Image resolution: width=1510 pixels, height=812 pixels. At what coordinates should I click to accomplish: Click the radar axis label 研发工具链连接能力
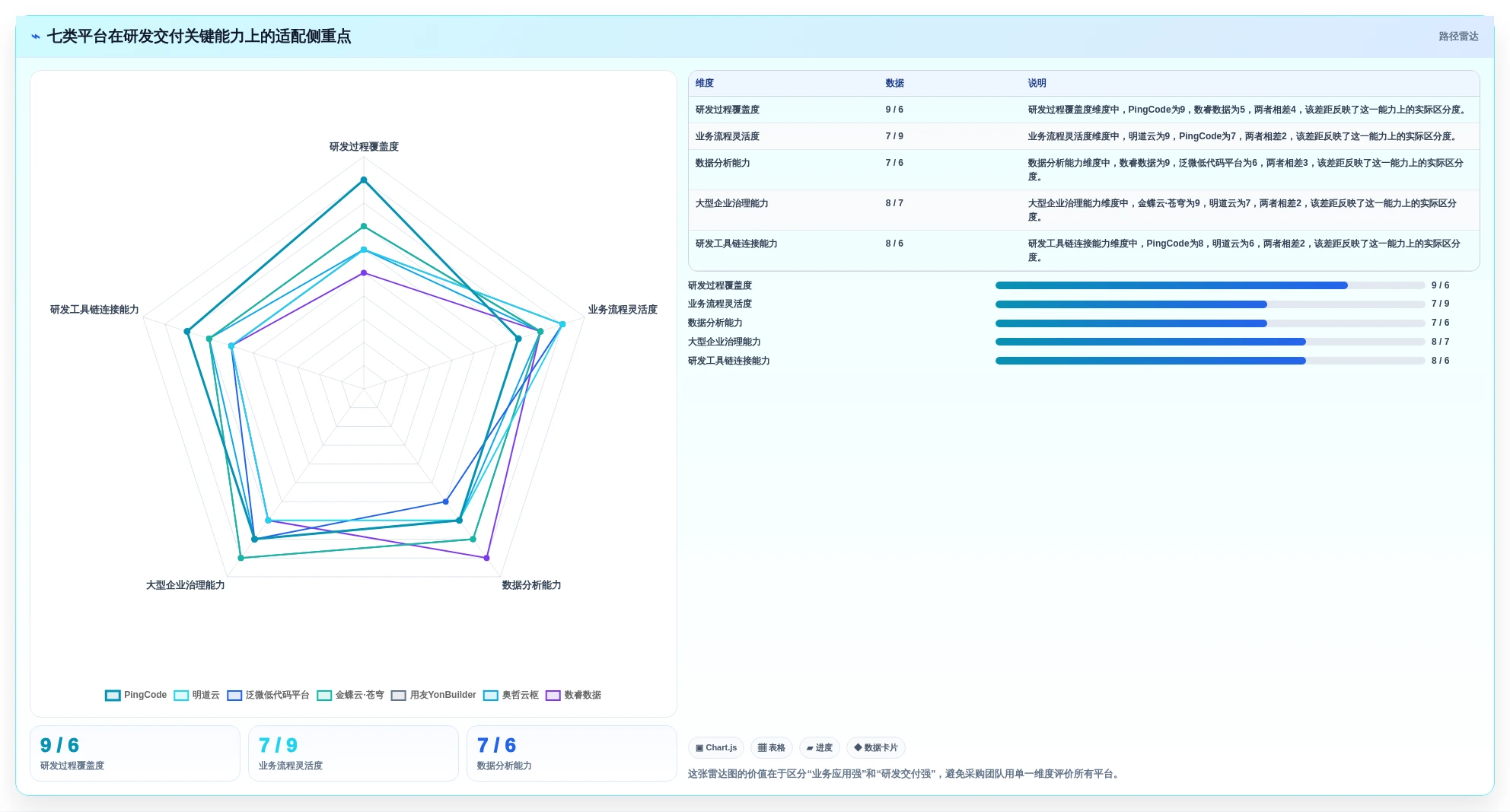pyautogui.click(x=94, y=310)
